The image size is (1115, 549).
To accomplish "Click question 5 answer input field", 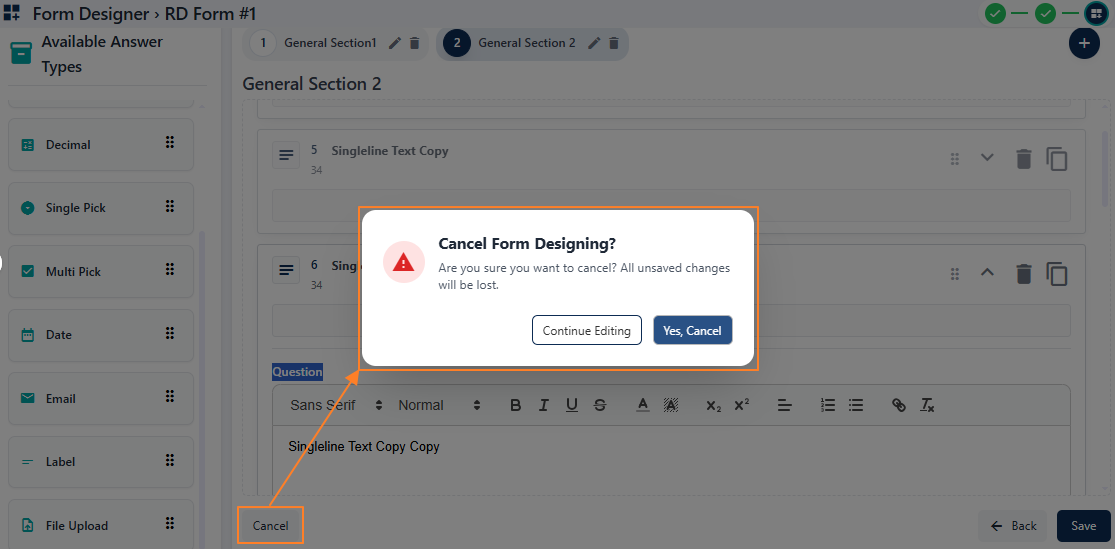I will 671,206.
